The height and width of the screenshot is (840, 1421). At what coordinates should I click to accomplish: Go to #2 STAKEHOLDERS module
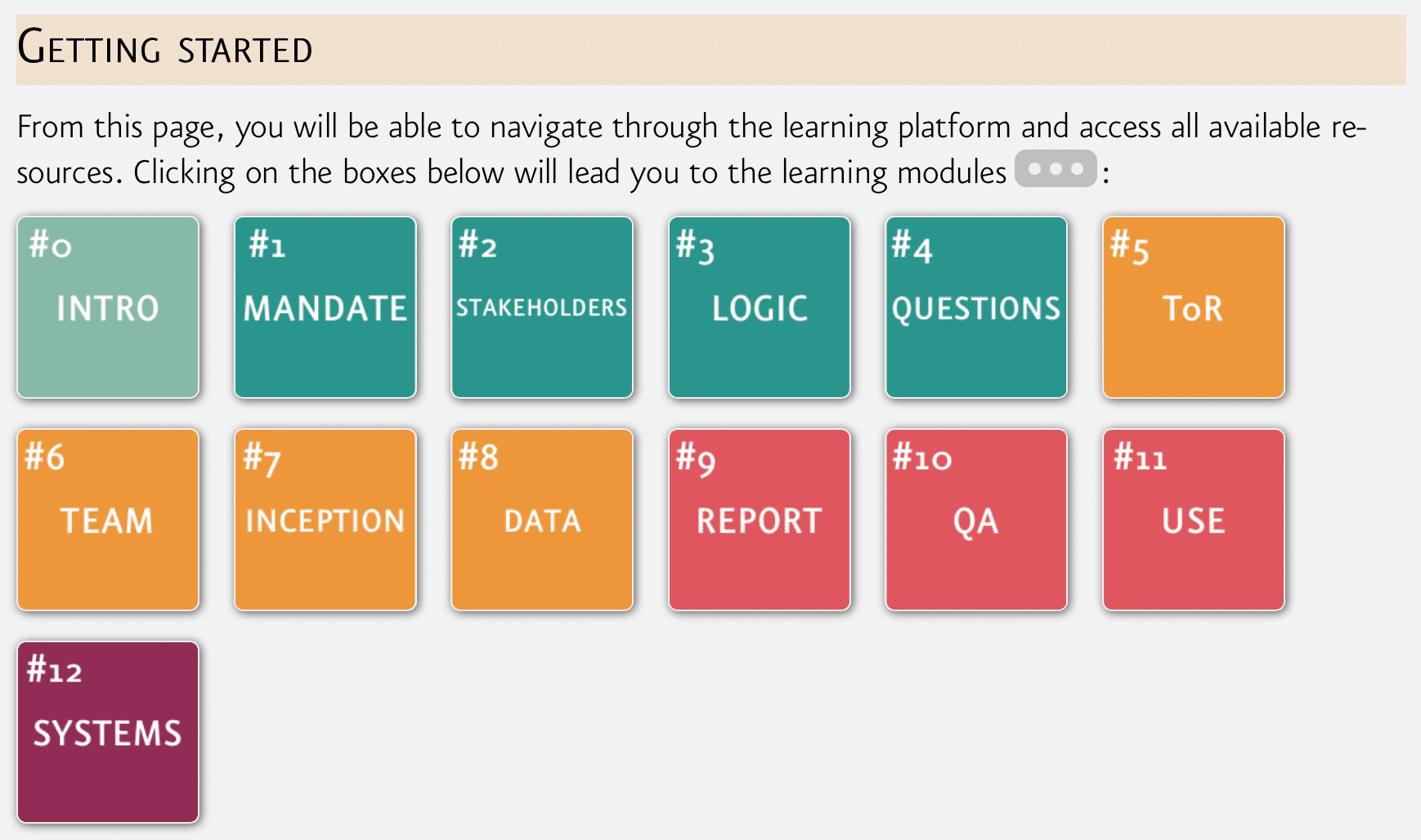click(x=542, y=308)
